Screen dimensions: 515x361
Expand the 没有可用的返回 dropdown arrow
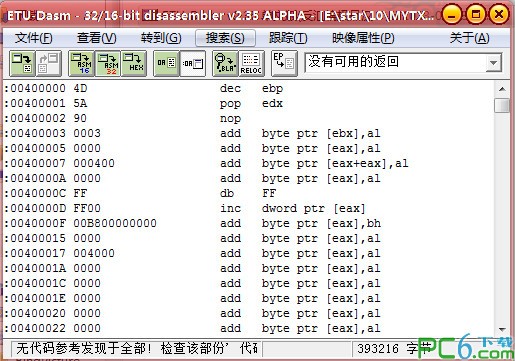(x=493, y=62)
